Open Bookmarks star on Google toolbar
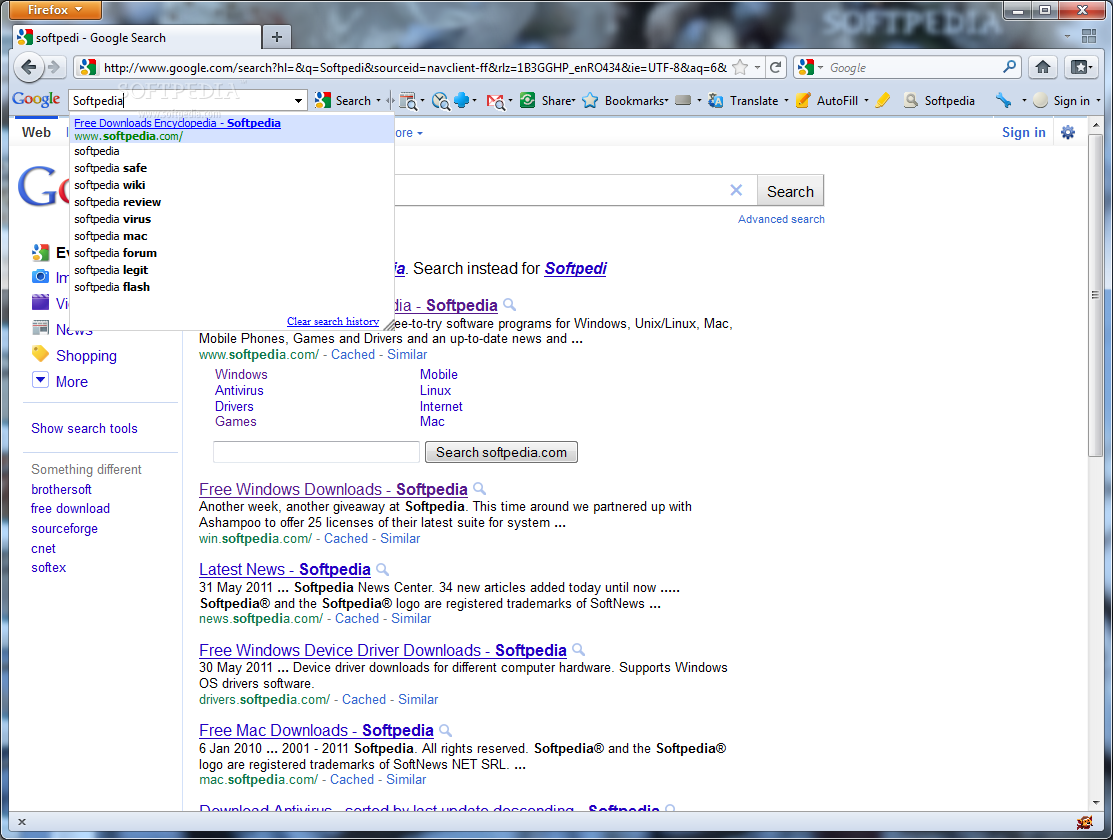Image resolution: width=1113 pixels, height=840 pixels. click(x=625, y=101)
